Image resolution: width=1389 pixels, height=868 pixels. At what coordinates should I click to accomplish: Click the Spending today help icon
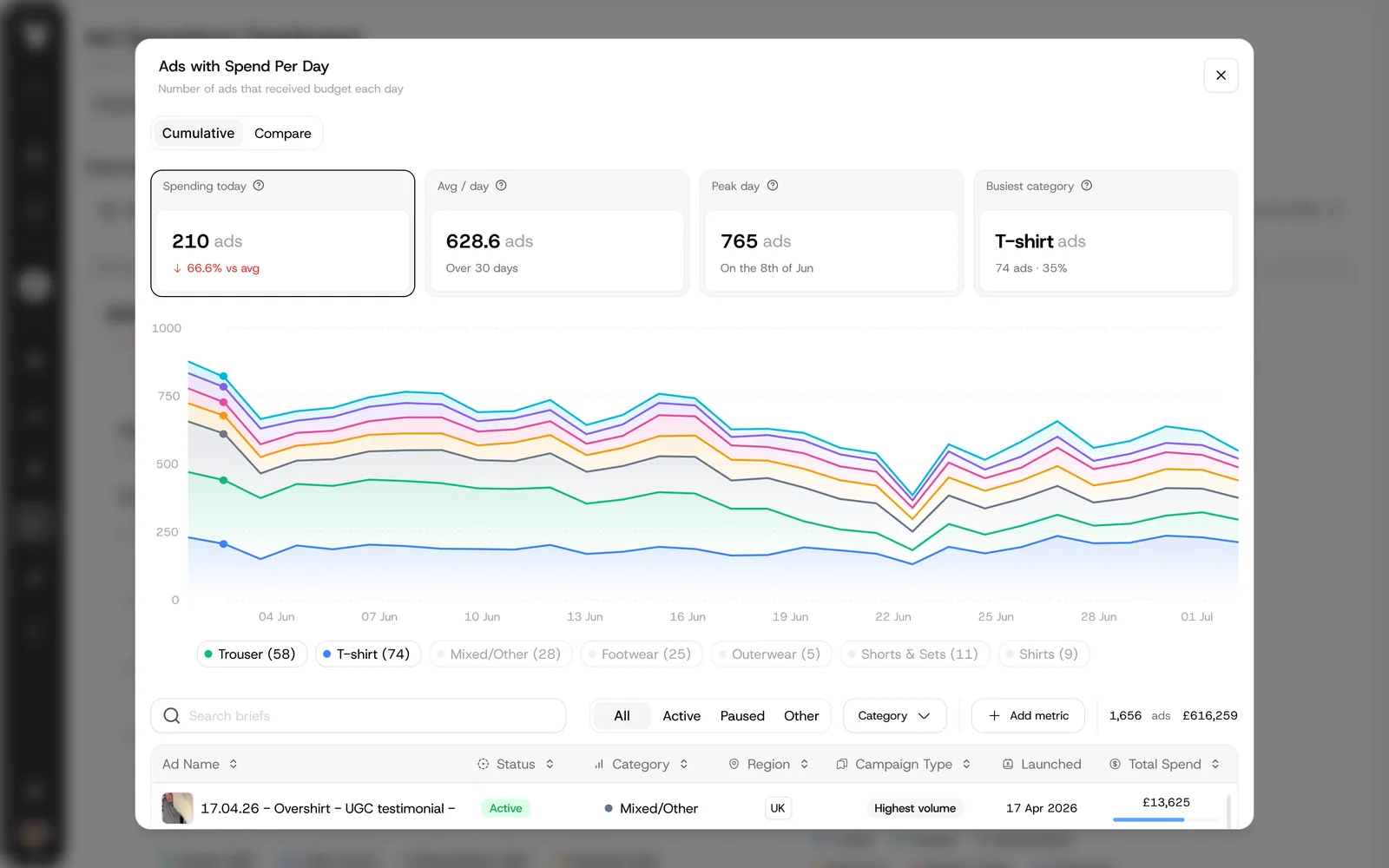tap(259, 186)
